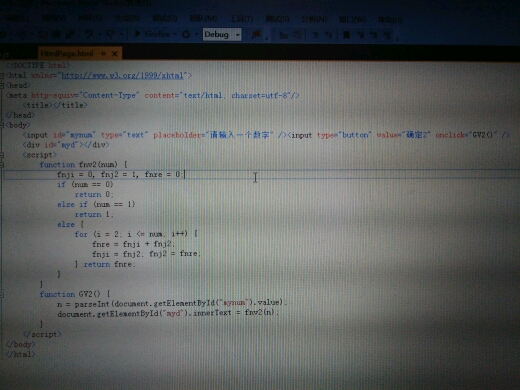Image resolution: width=520 pixels, height=390 pixels.
Task: Open the 工具(T) menu
Action: click(x=242, y=19)
